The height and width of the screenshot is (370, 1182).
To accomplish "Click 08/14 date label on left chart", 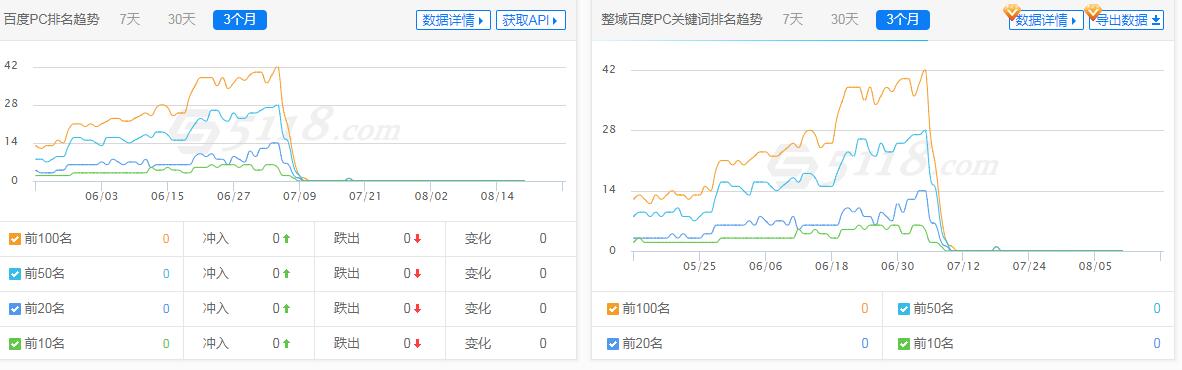I will 497,196.
